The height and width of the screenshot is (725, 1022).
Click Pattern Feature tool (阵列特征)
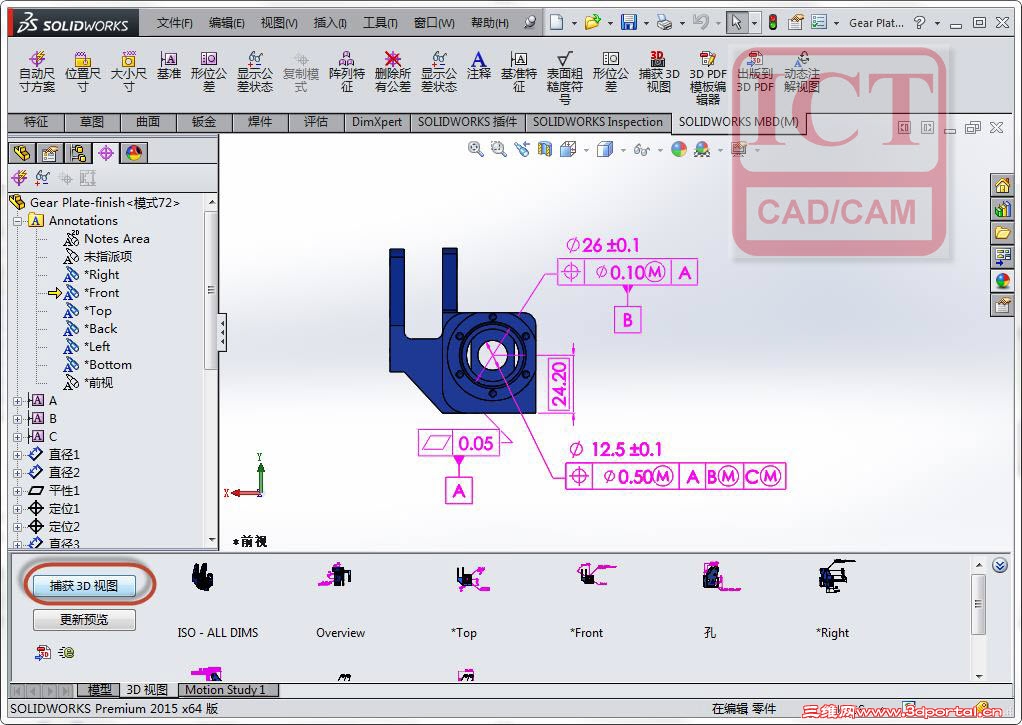click(x=347, y=72)
